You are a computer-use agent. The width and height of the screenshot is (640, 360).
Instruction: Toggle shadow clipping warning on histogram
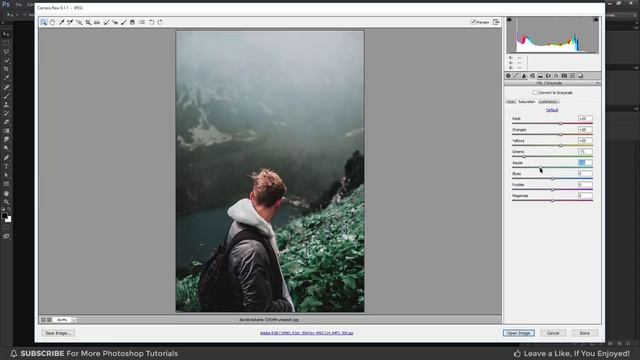tap(509, 19)
